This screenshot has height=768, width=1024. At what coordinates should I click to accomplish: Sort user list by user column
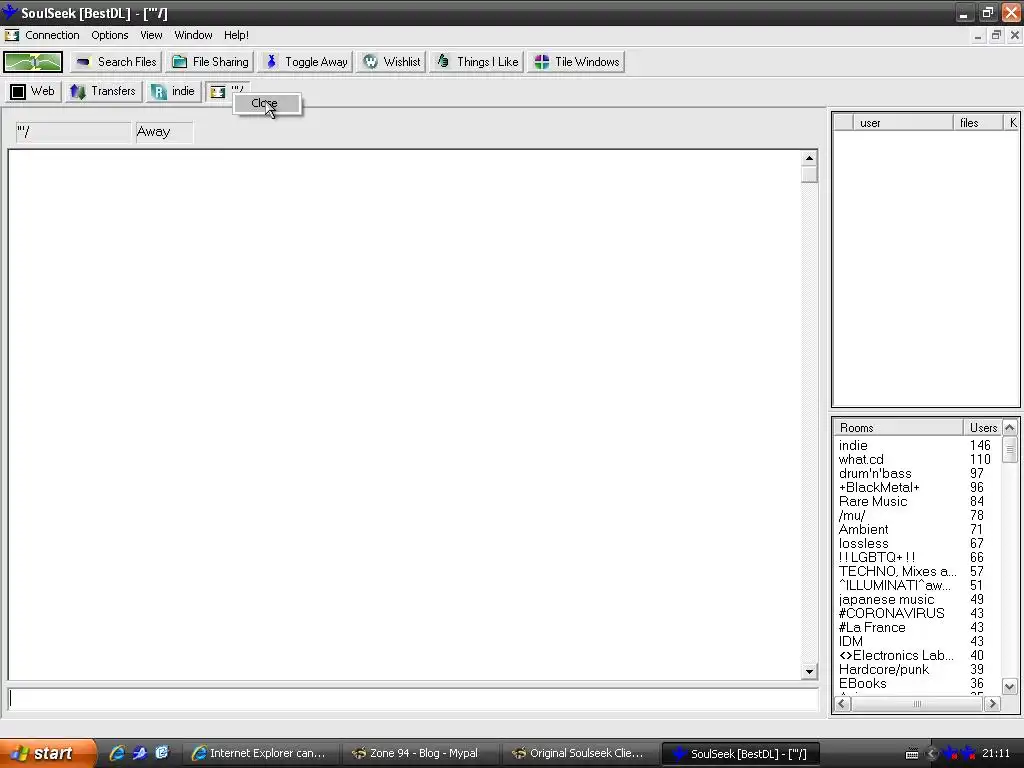click(902, 123)
